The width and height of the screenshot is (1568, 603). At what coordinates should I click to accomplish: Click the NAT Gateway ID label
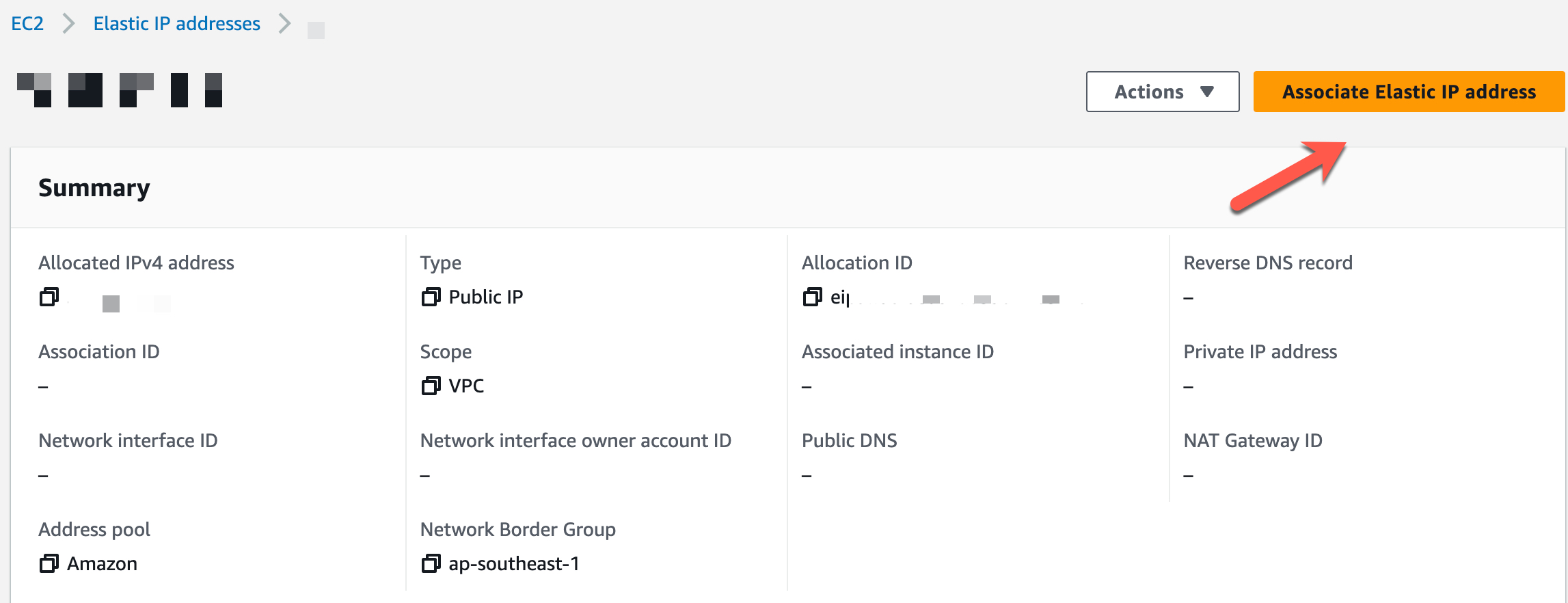(x=1252, y=441)
